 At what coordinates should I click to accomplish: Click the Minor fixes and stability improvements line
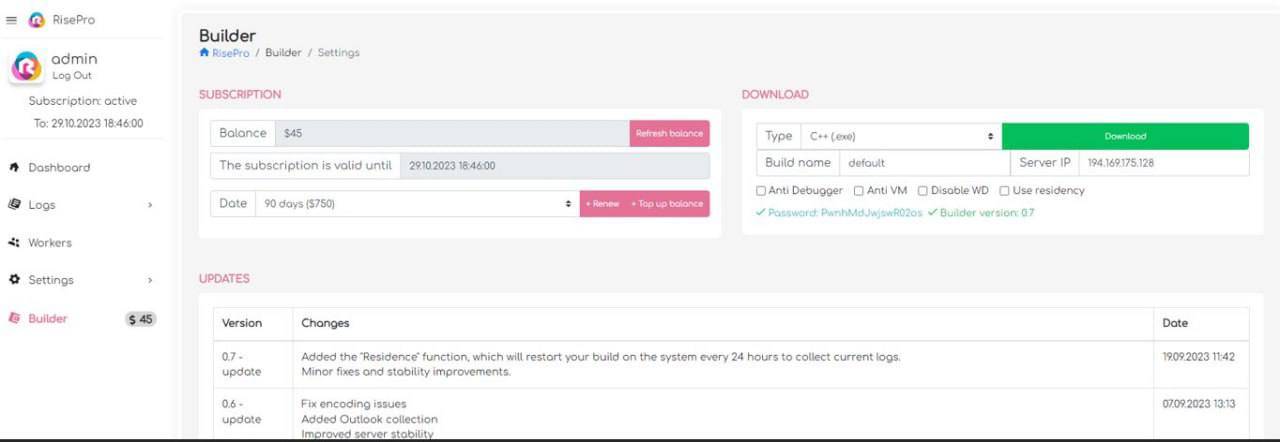point(406,371)
